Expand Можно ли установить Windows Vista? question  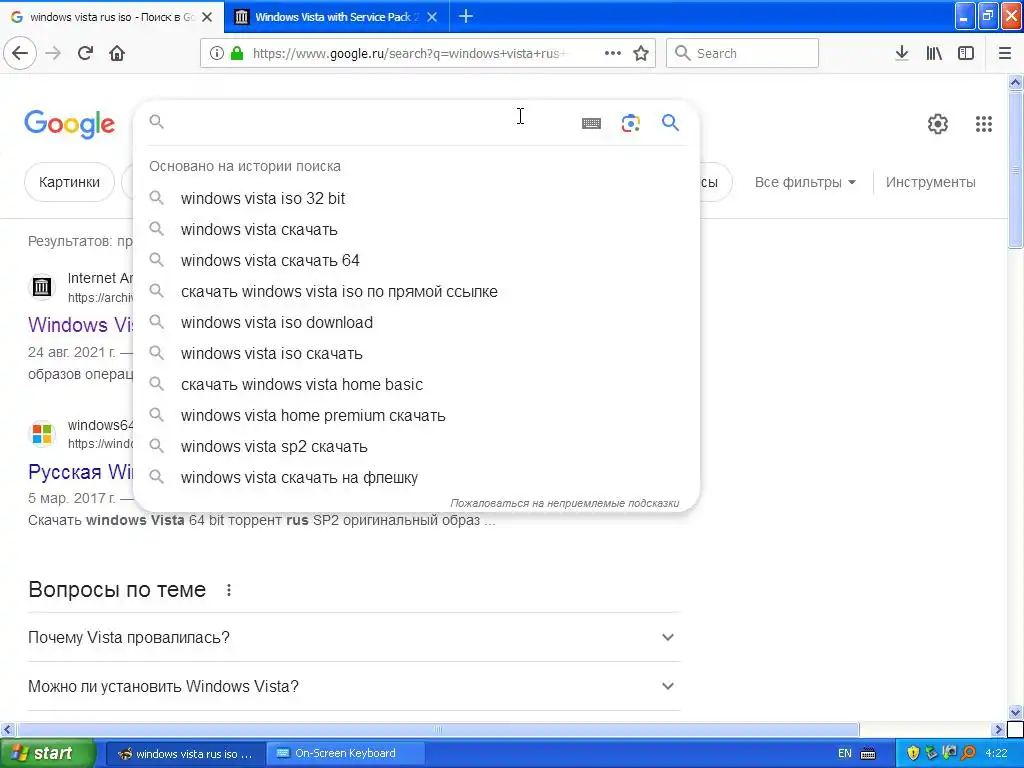click(353, 686)
